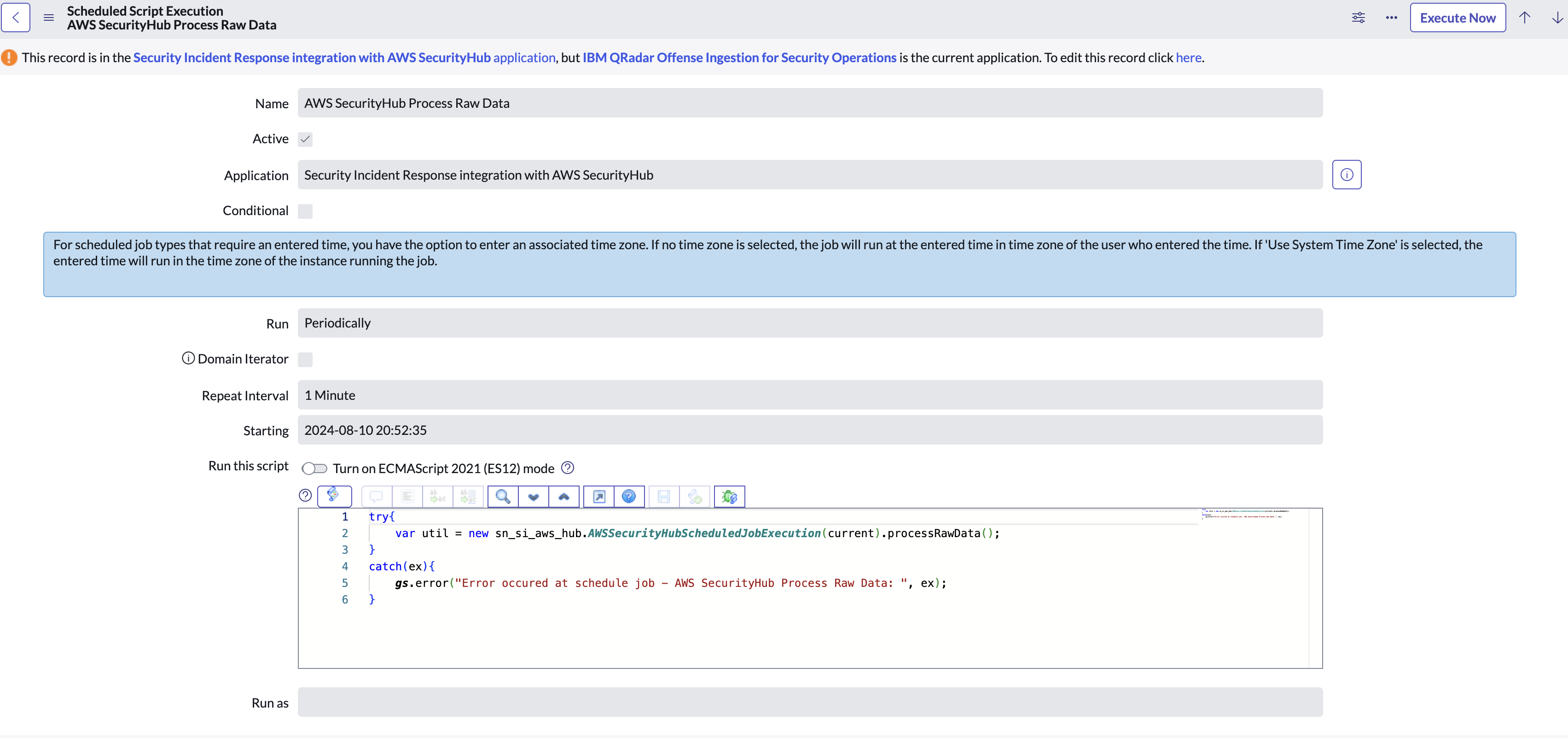This screenshot has width=1568, height=738.
Task: Click the Starting date-time field
Action: 810,430
